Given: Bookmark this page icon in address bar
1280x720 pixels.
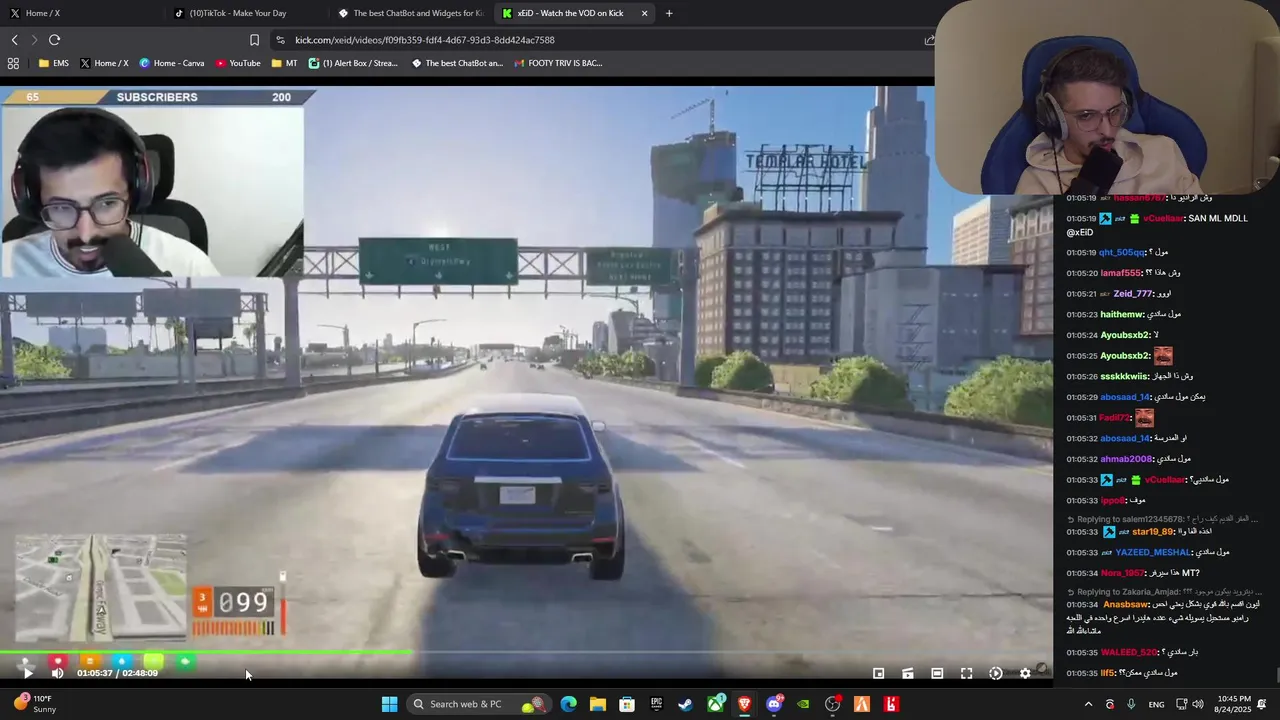Looking at the screenshot, I should click(254, 40).
